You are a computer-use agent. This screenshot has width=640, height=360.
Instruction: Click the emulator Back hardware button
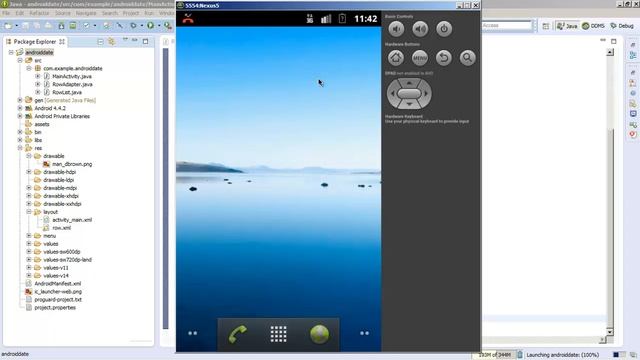(x=444, y=58)
